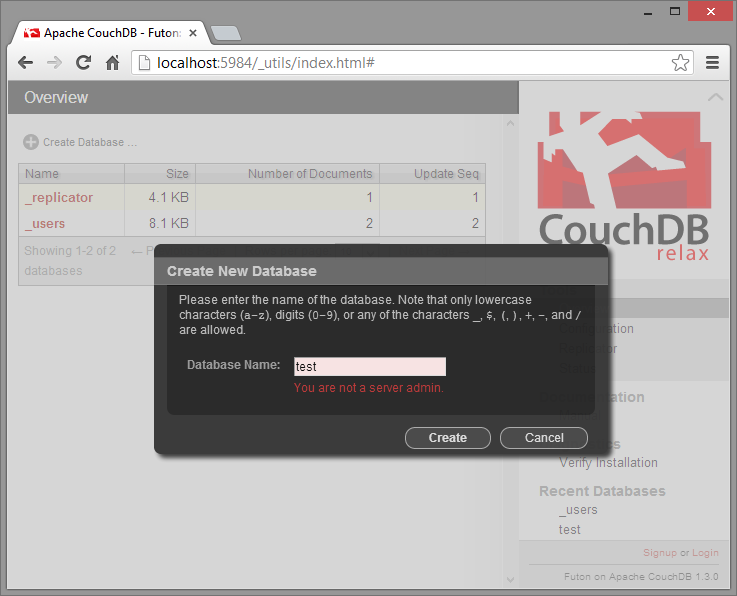Open the _users database row
The image size is (737, 596).
pos(251,223)
